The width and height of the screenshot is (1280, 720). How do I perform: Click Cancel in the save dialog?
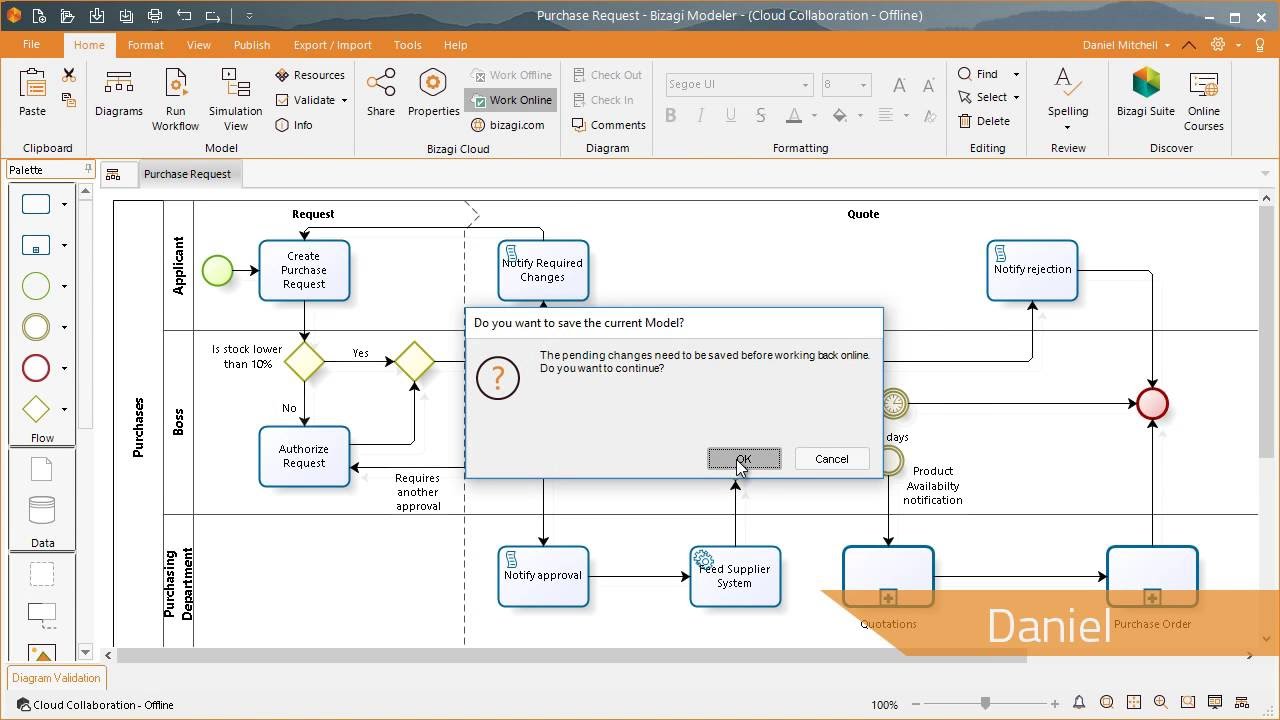click(831, 459)
